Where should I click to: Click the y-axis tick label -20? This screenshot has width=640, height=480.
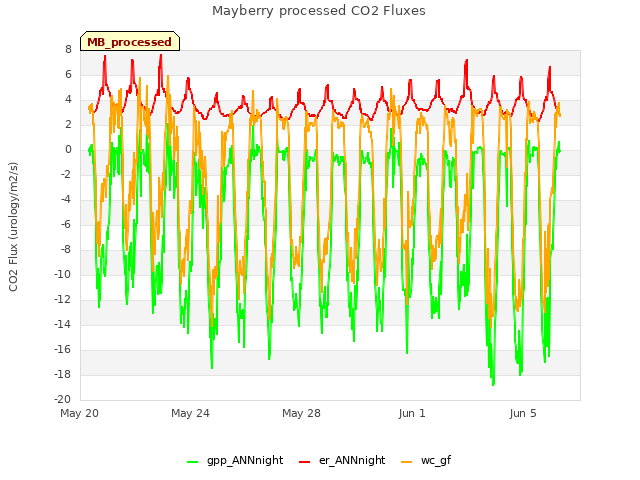pos(63,399)
